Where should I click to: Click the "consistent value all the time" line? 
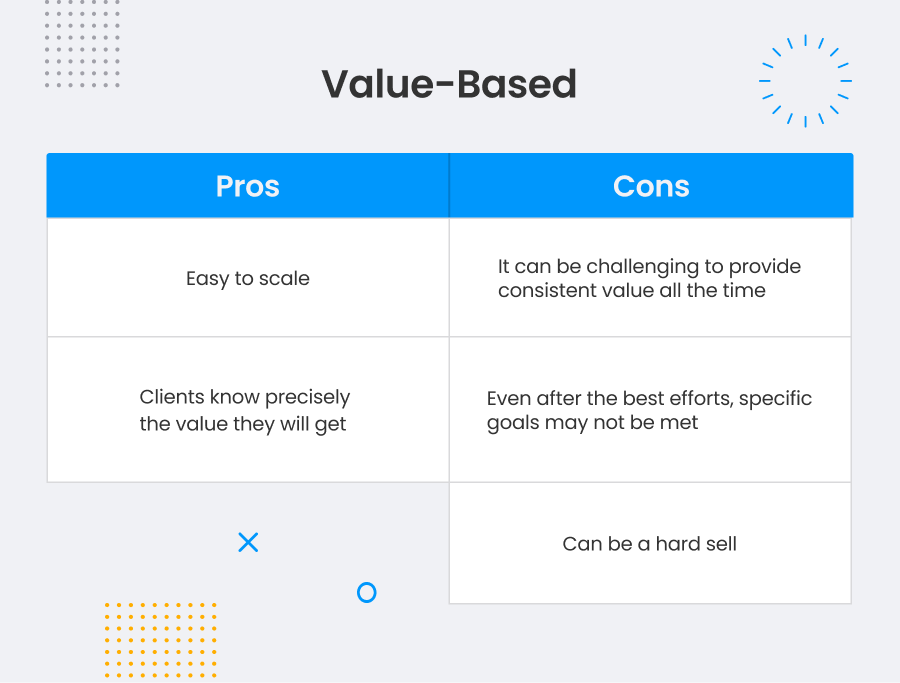pyautogui.click(x=631, y=291)
